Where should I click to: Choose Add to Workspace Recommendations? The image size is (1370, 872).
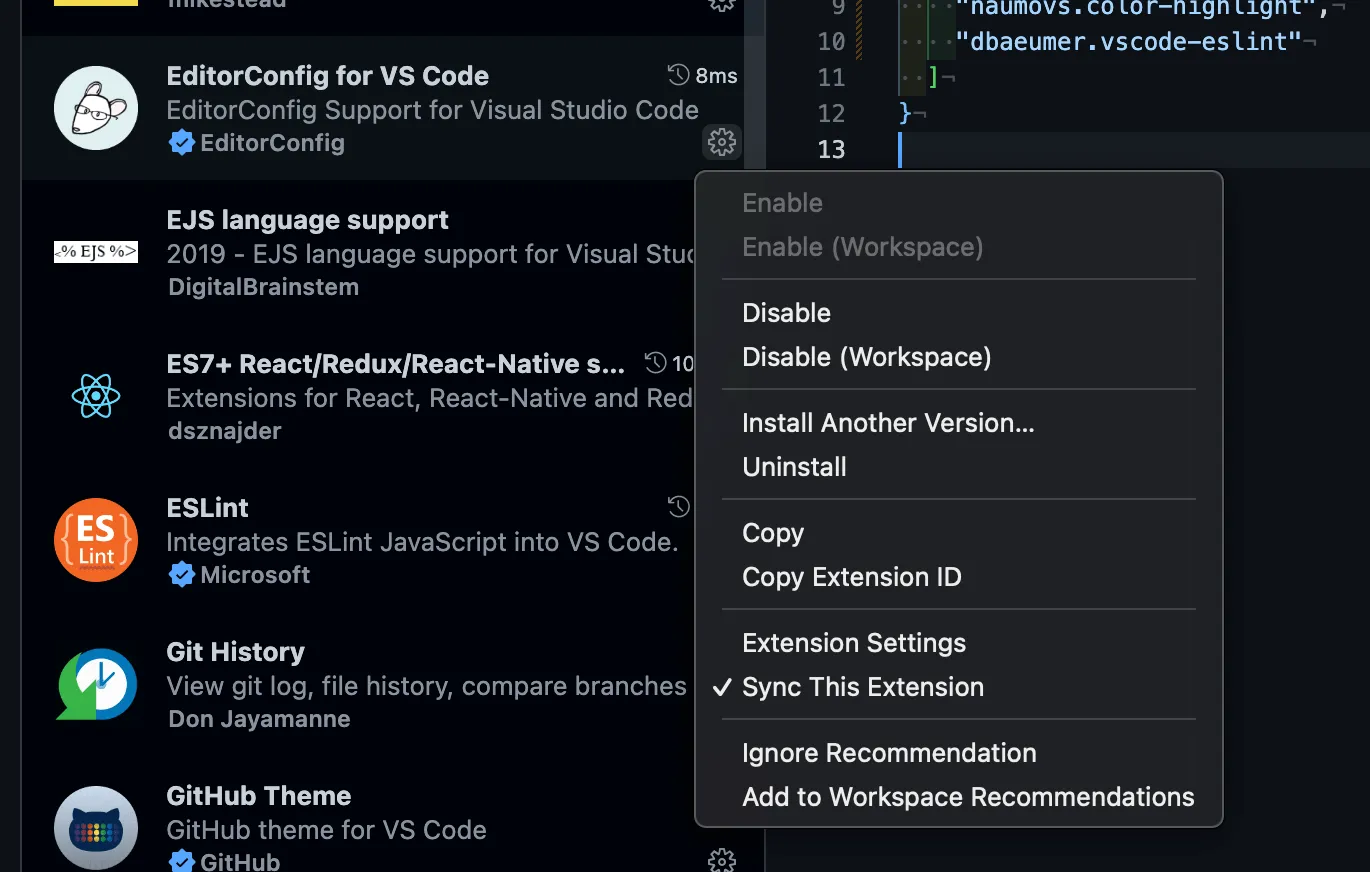tap(968, 797)
